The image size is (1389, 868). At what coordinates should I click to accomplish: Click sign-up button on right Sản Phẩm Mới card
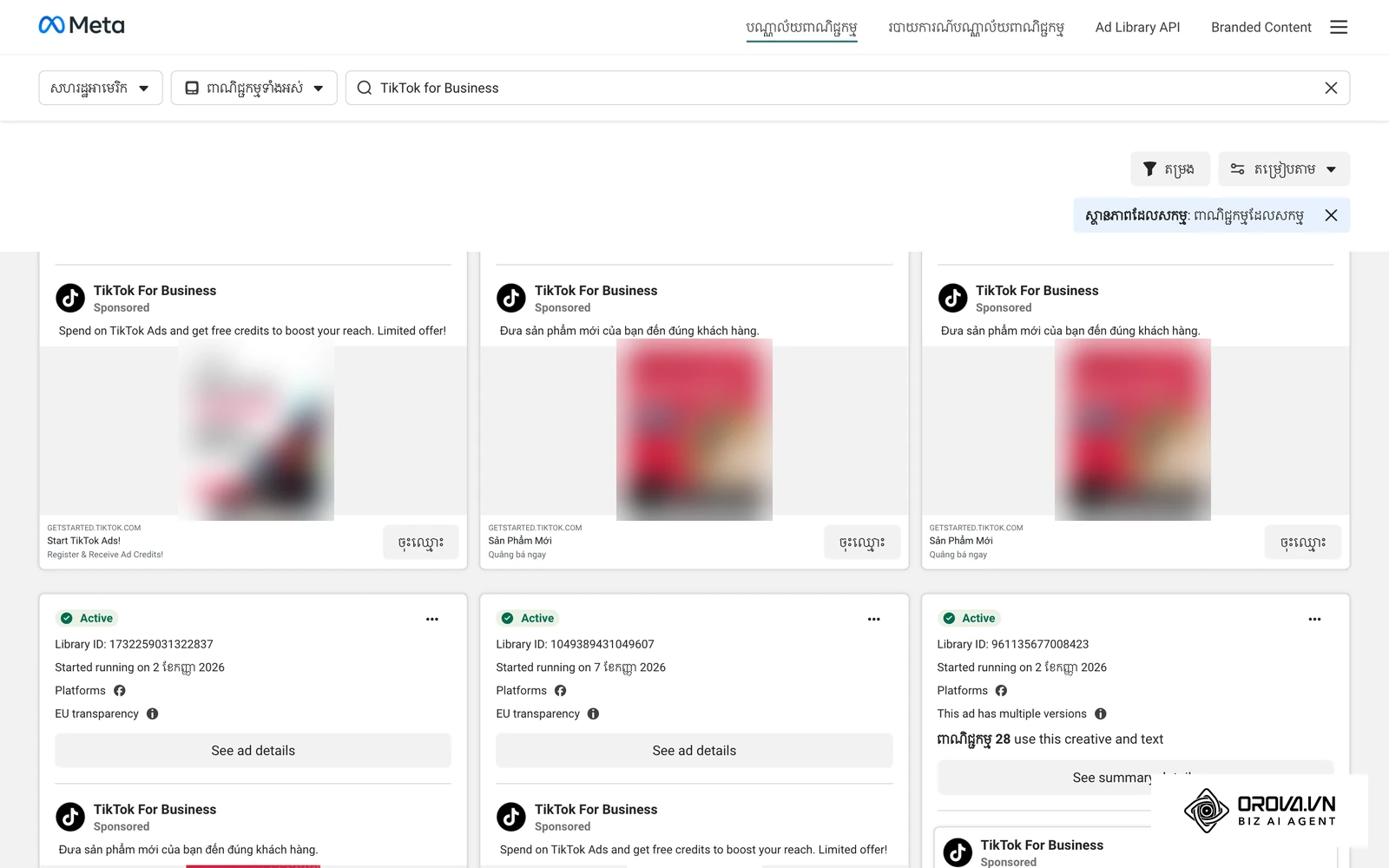(1302, 542)
